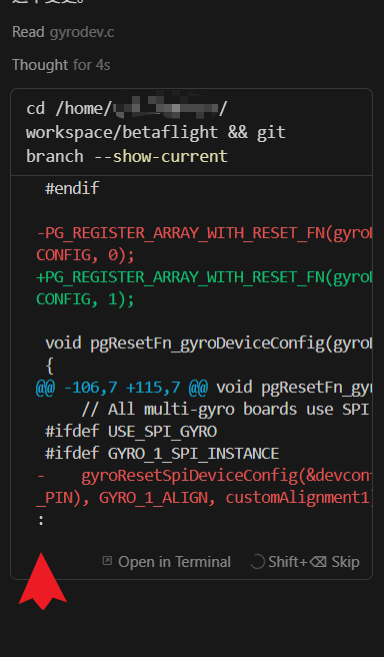Click the removed gyroResetSpiDeviceConfig line
Viewport: 384px width, 657px height.
pyautogui.click(x=205, y=476)
